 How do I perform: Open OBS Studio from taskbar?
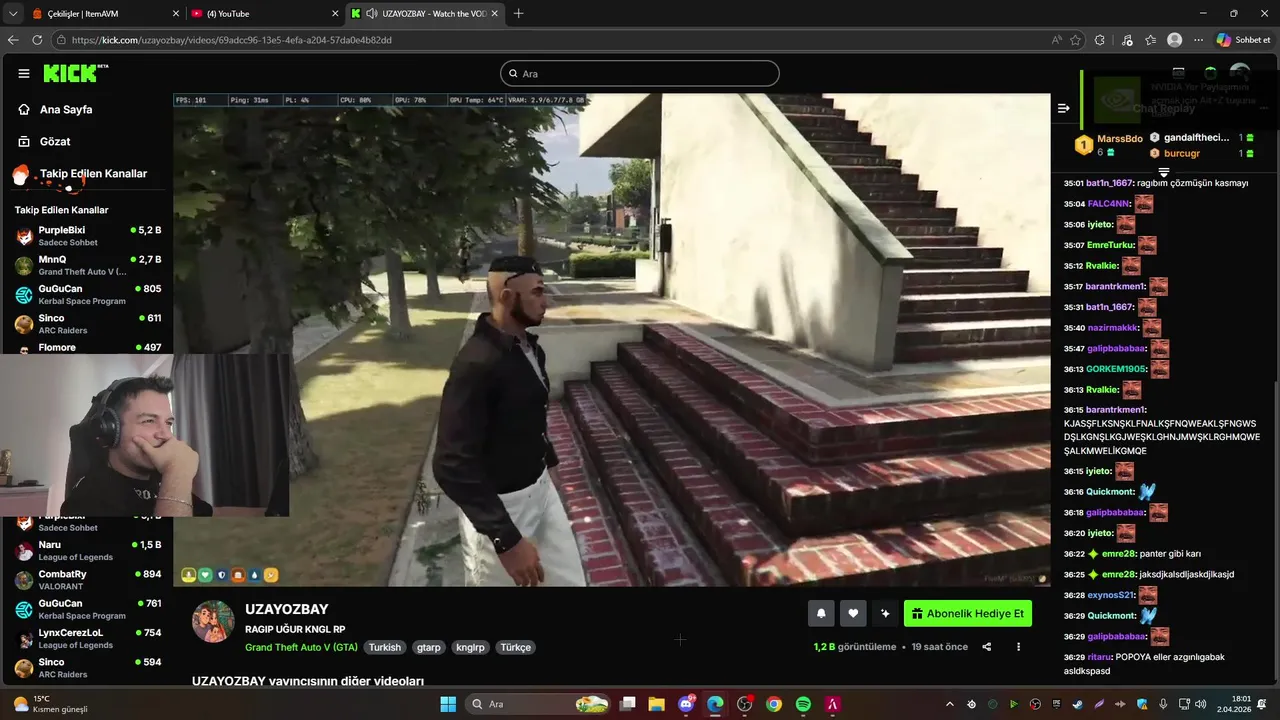pyautogui.click(x=745, y=704)
